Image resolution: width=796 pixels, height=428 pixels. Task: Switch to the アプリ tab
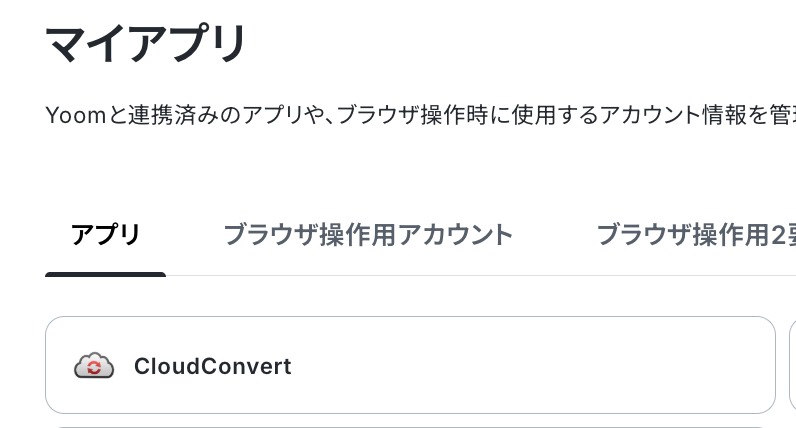(106, 235)
